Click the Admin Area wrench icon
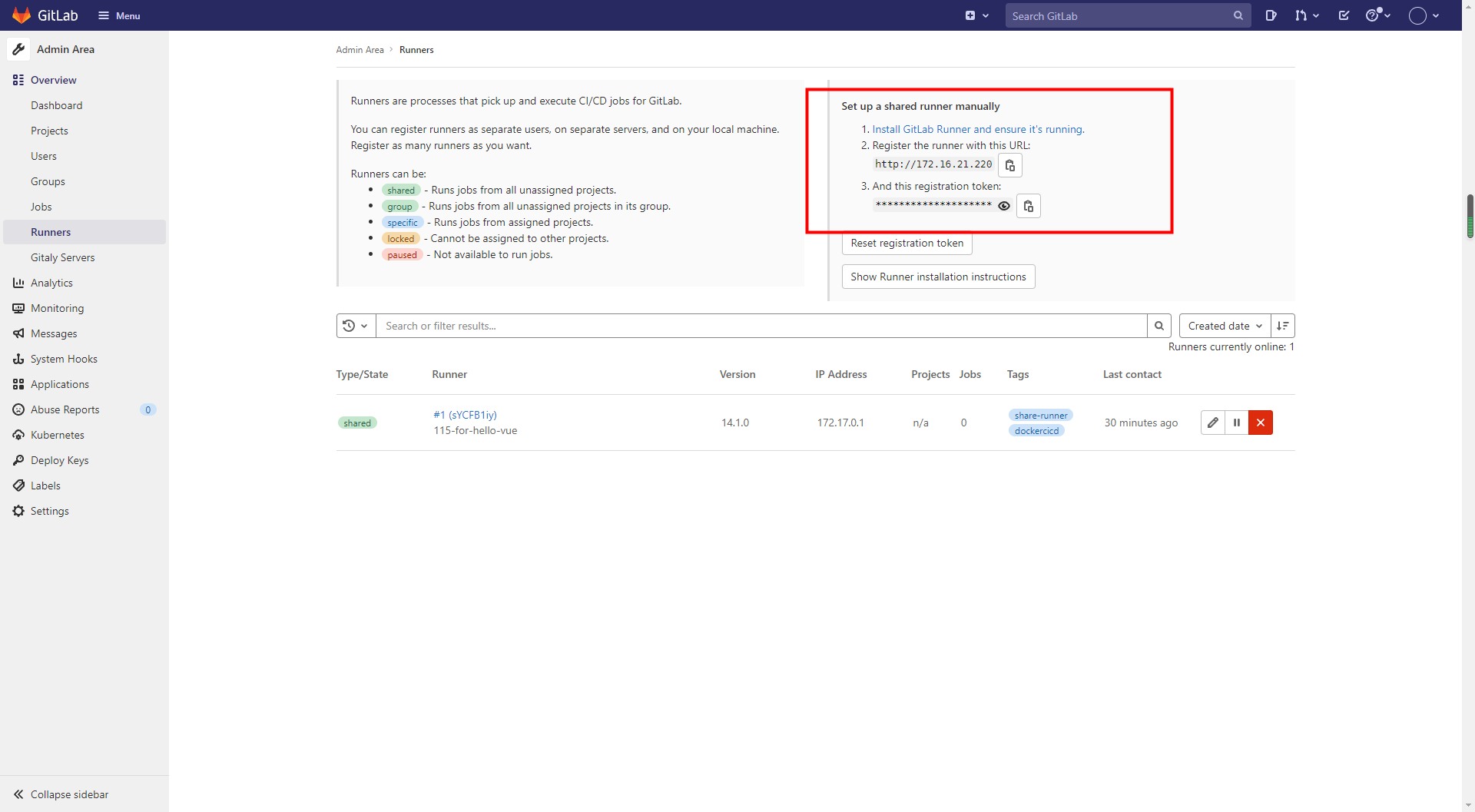Viewport: 1475px width, 812px height. point(18,49)
